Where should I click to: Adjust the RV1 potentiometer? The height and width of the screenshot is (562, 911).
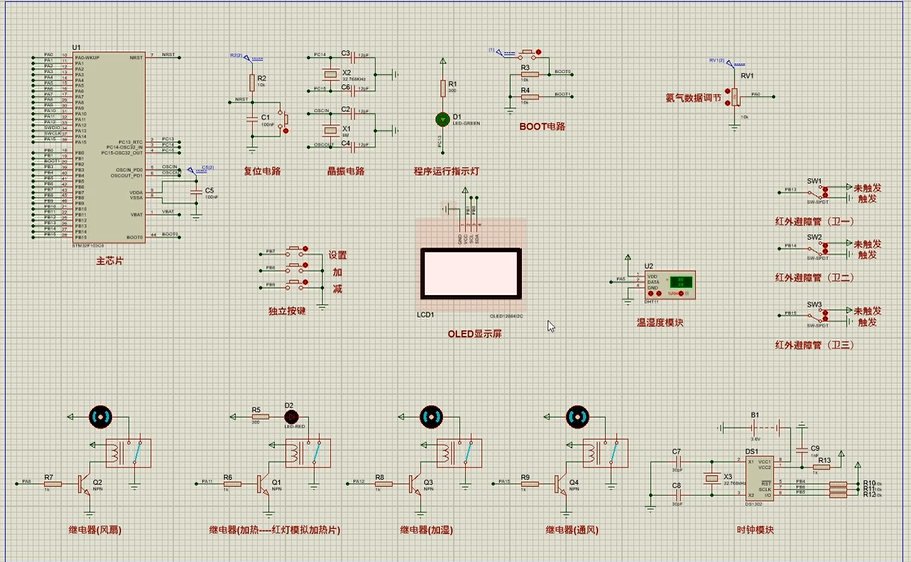pyautogui.click(x=737, y=96)
